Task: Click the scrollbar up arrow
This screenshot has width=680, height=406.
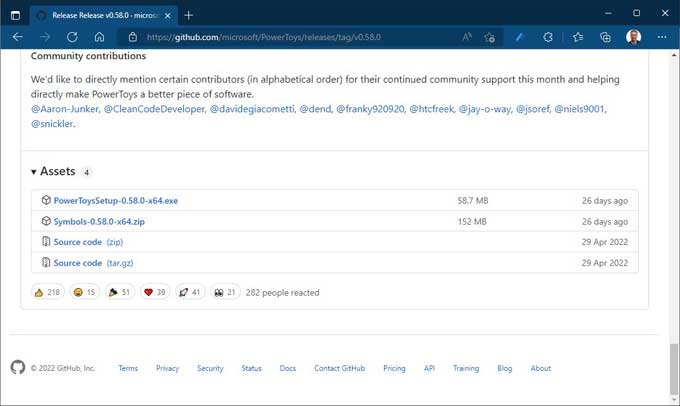Action: 673,55
